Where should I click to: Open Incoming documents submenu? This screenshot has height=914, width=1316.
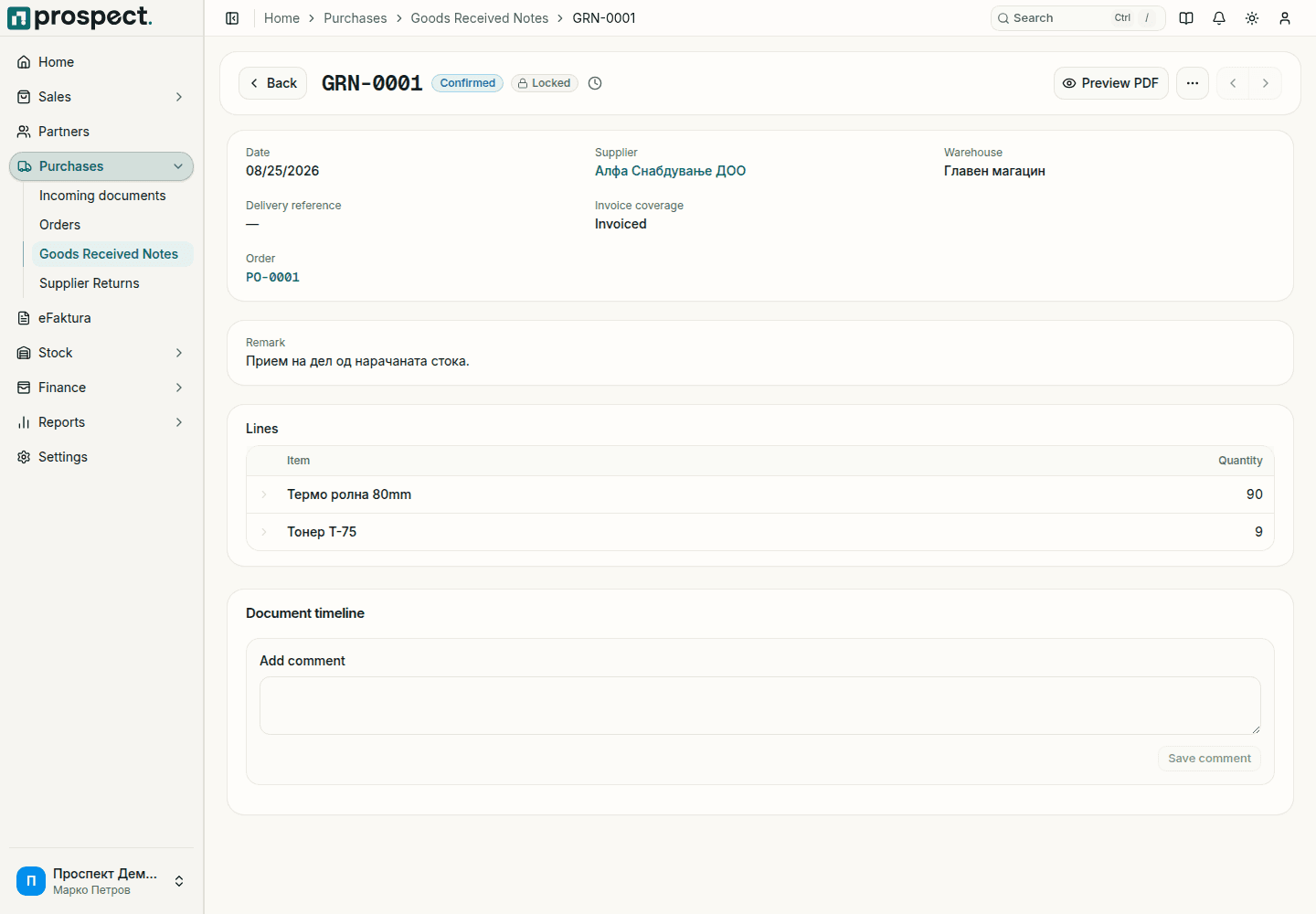click(x=112, y=196)
